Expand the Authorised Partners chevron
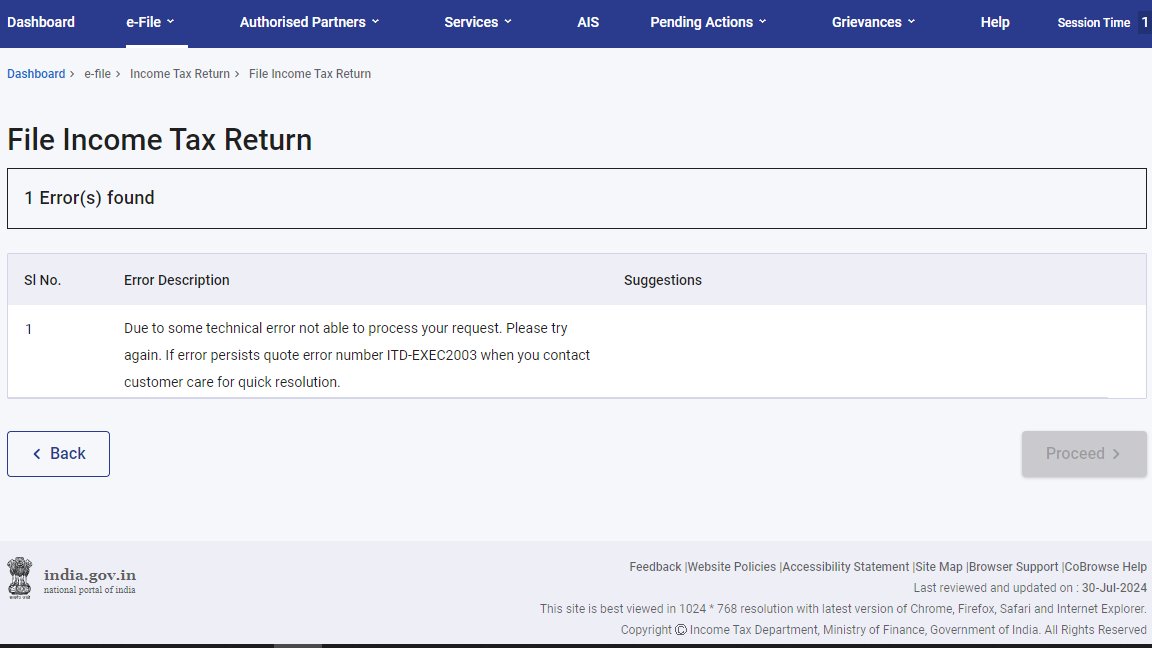The width and height of the screenshot is (1152, 648). [x=375, y=22]
